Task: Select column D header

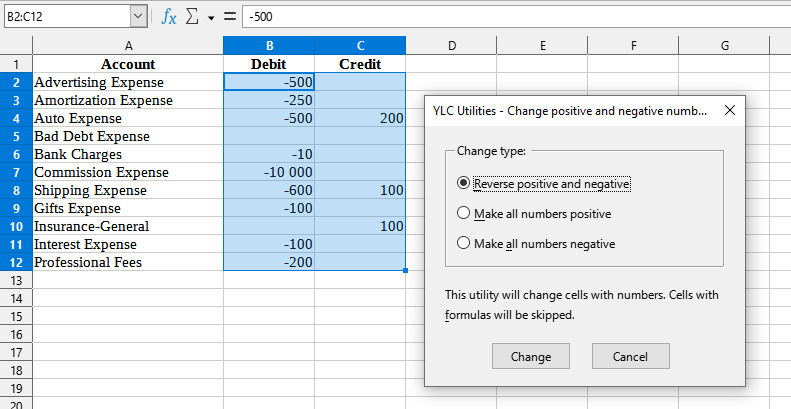Action: tap(451, 45)
